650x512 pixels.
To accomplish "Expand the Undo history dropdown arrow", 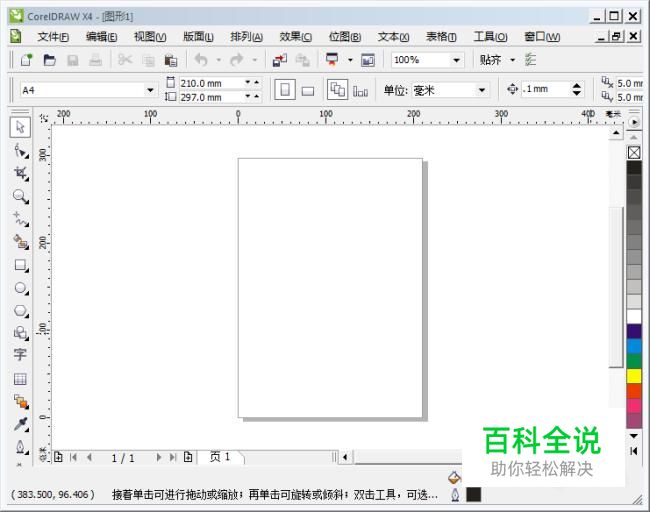I will coord(218,60).
